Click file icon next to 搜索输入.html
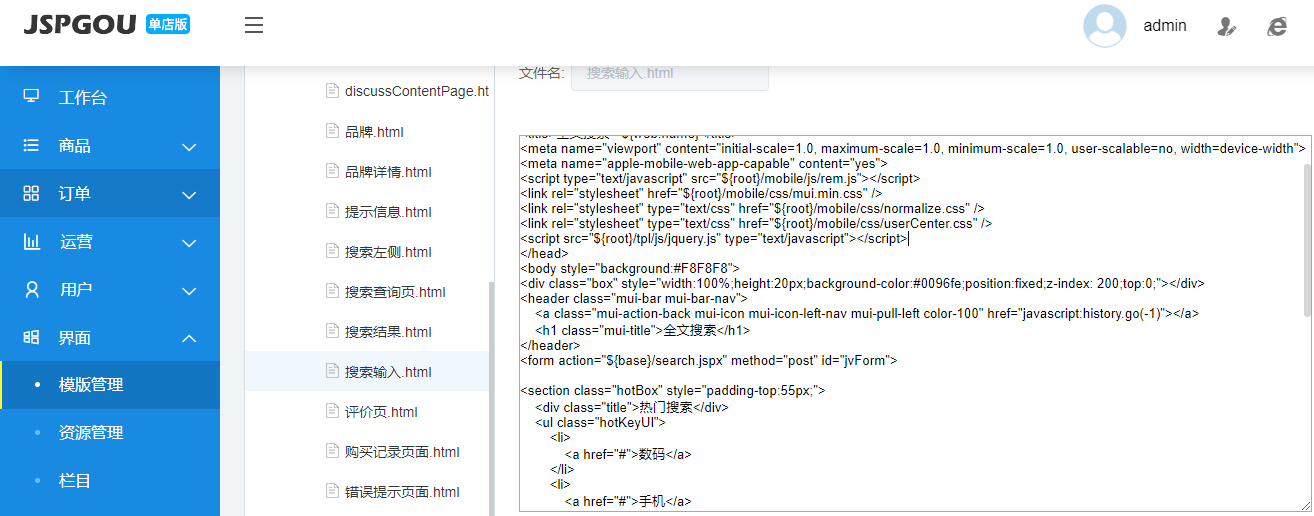The width and height of the screenshot is (1314, 516). tap(332, 371)
